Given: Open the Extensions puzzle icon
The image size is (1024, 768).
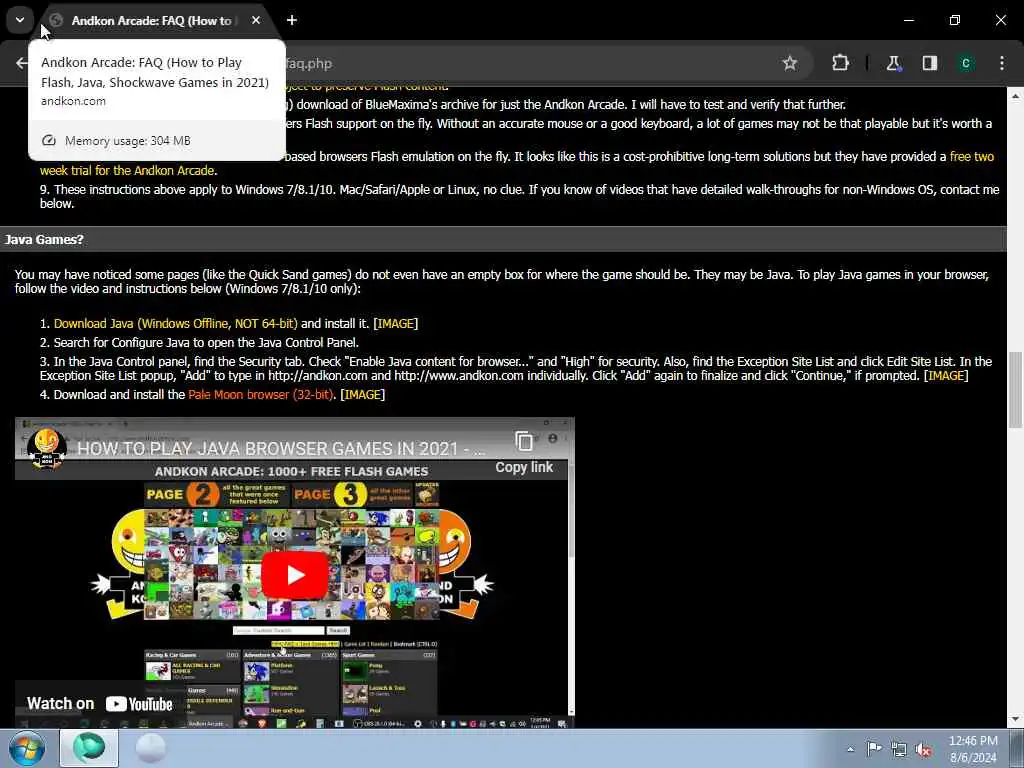Looking at the screenshot, I should (x=840, y=63).
